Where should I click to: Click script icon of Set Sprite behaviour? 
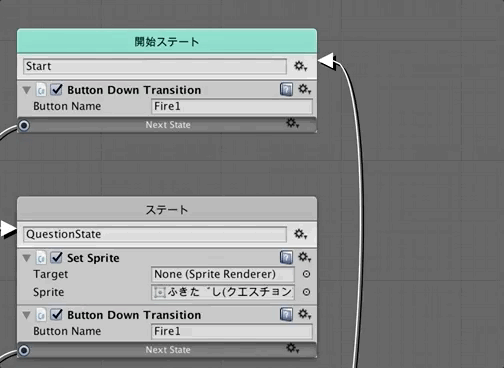[x=41, y=258]
